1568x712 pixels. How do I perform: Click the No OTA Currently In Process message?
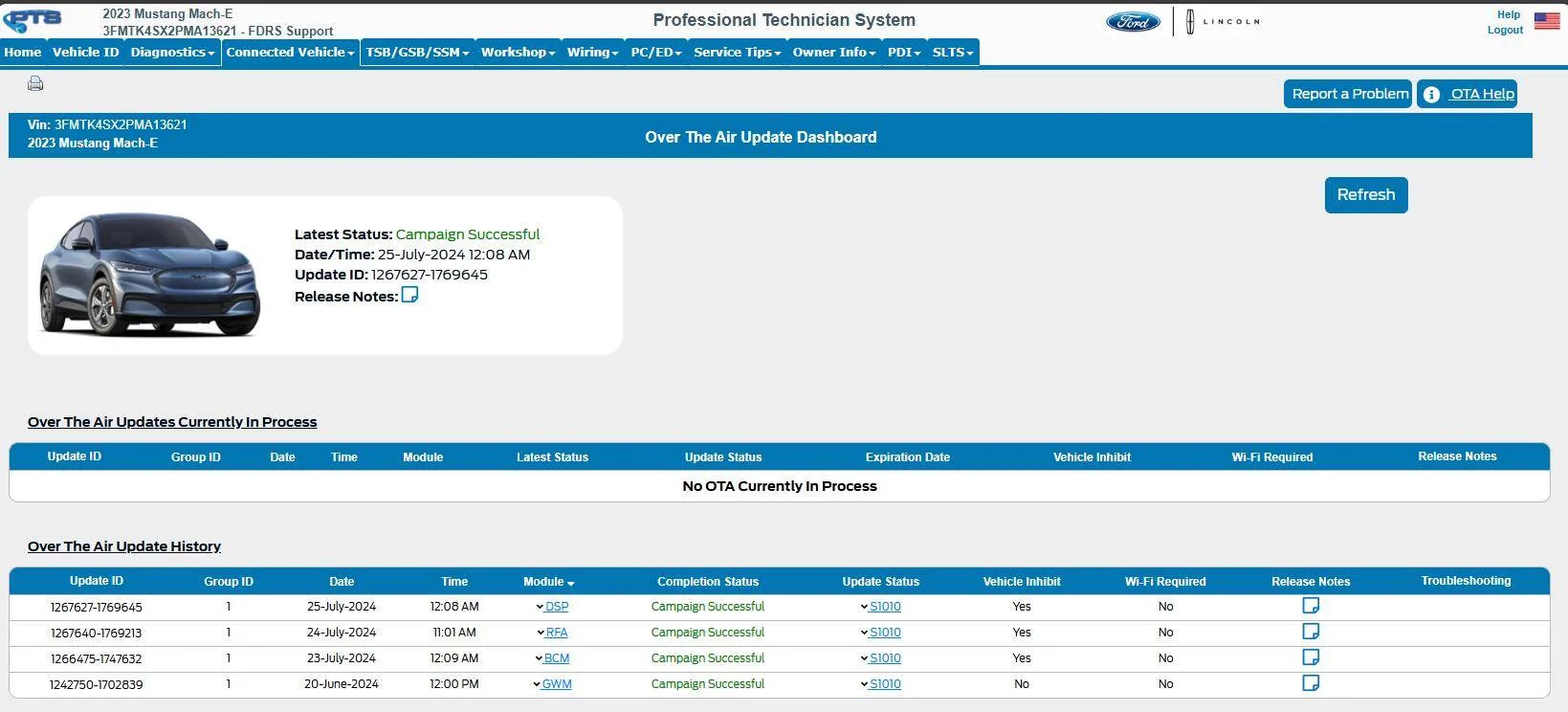coord(780,486)
